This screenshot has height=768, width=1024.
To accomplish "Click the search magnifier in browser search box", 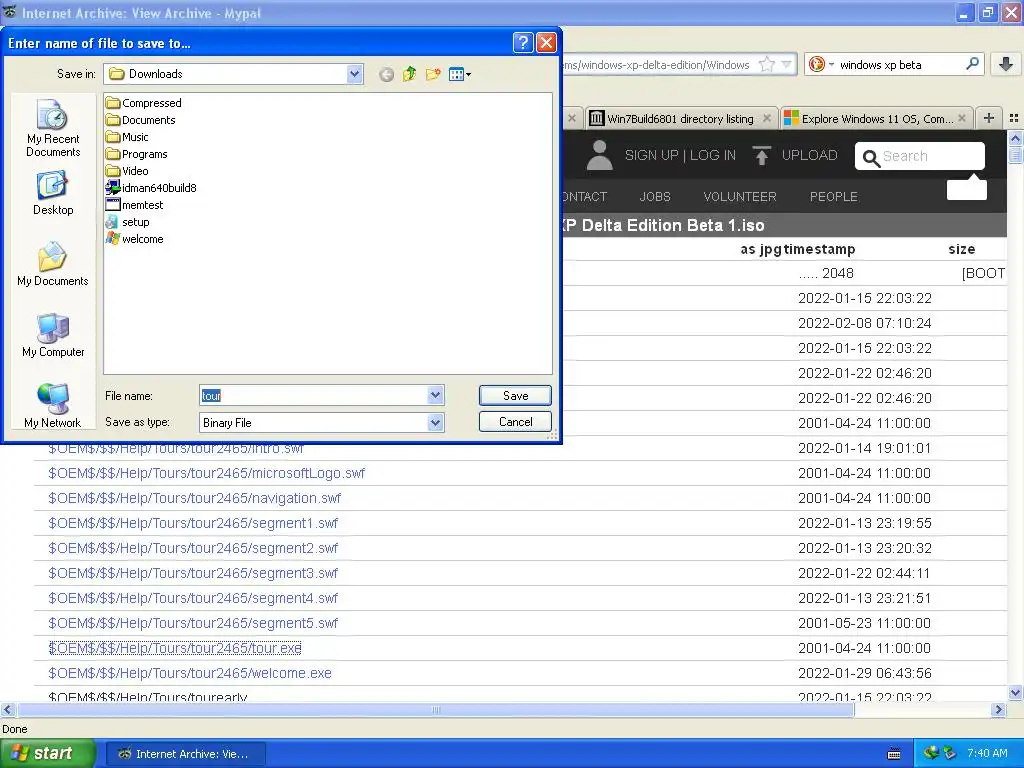I will tap(972, 64).
